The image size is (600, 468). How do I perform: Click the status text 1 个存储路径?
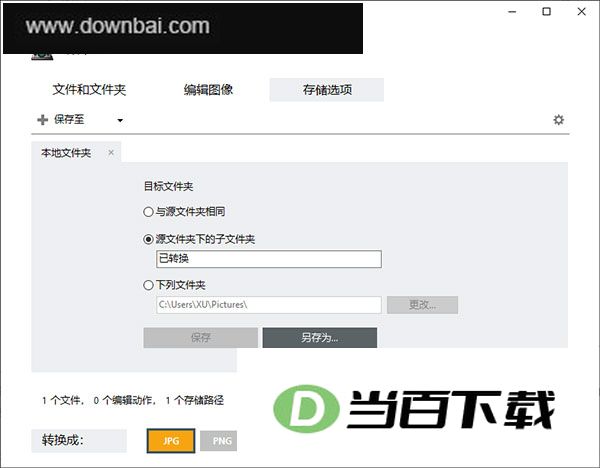coord(195,401)
